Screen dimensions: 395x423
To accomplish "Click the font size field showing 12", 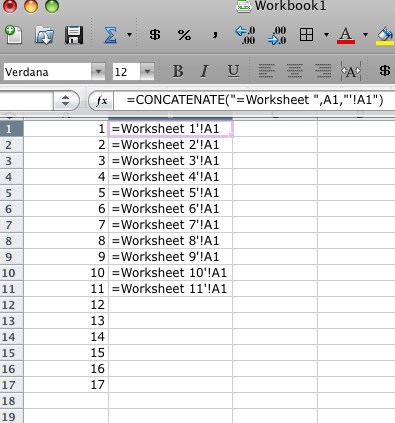I will click(126, 72).
